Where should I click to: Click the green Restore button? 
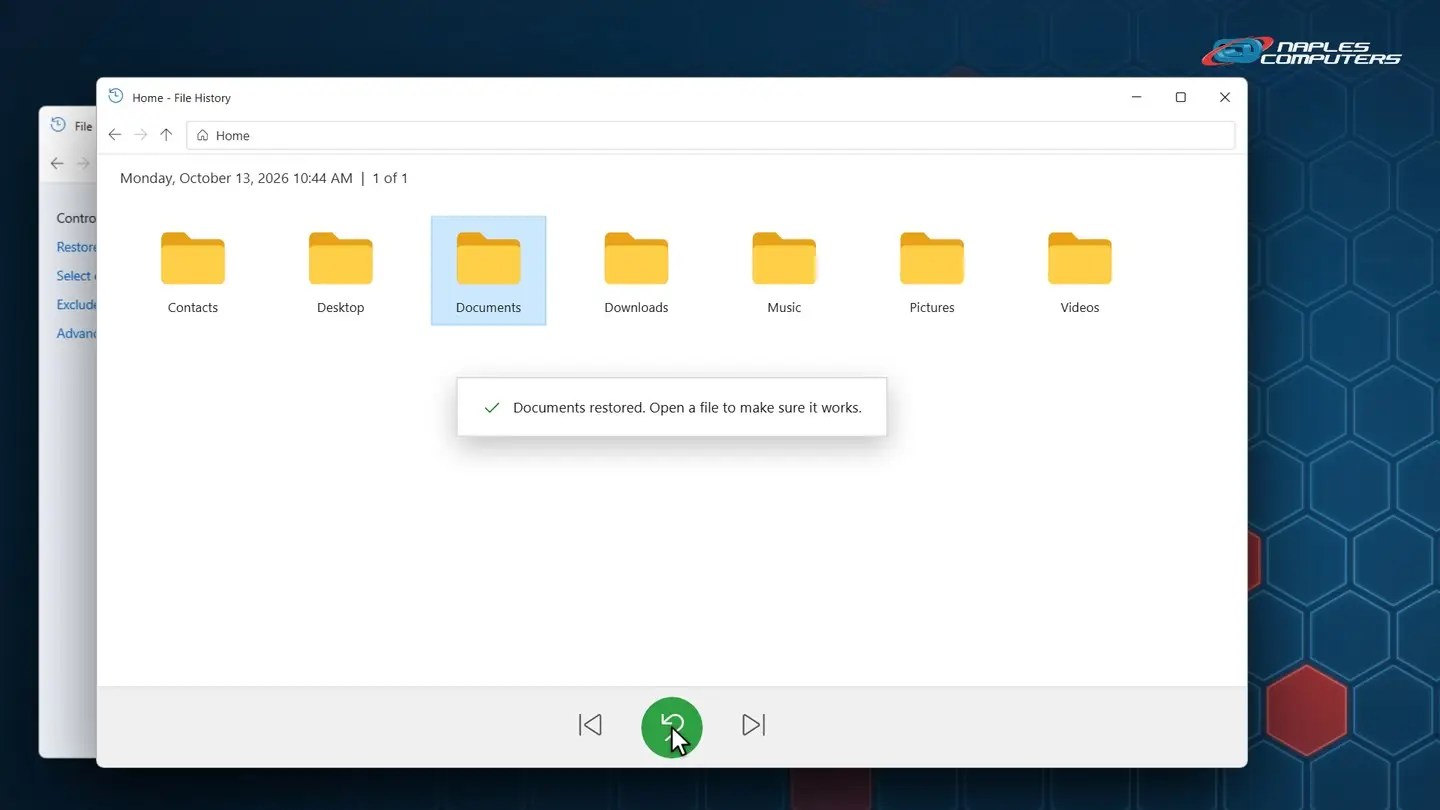[x=672, y=727]
